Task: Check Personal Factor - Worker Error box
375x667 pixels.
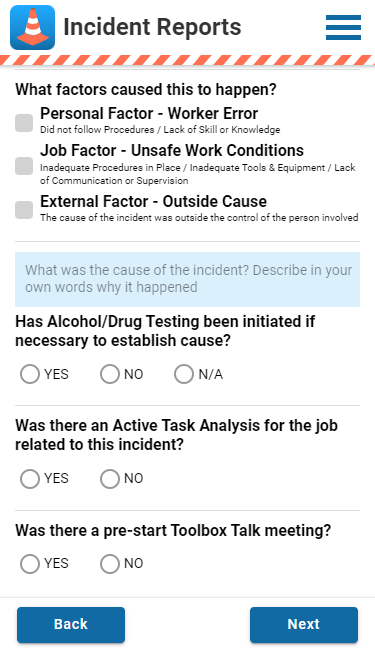Action: click(x=24, y=123)
